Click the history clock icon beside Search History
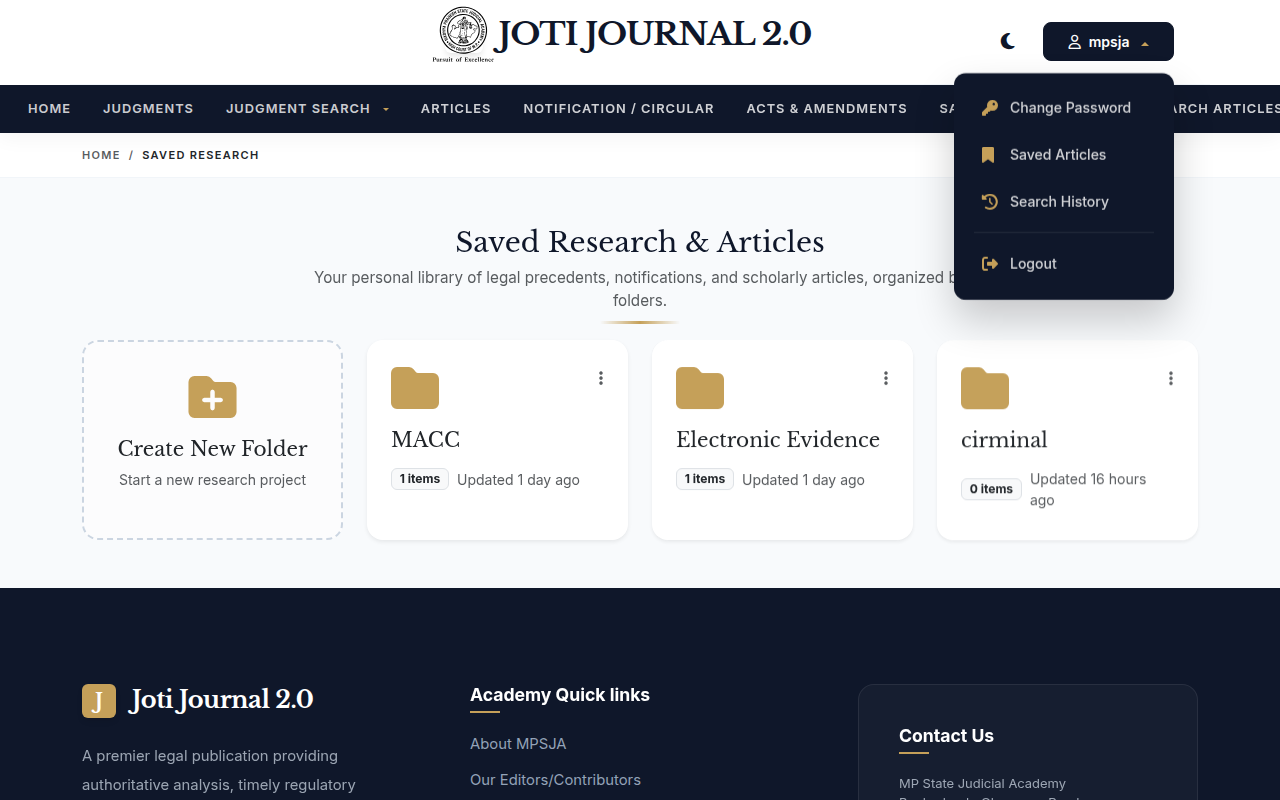 tap(989, 202)
